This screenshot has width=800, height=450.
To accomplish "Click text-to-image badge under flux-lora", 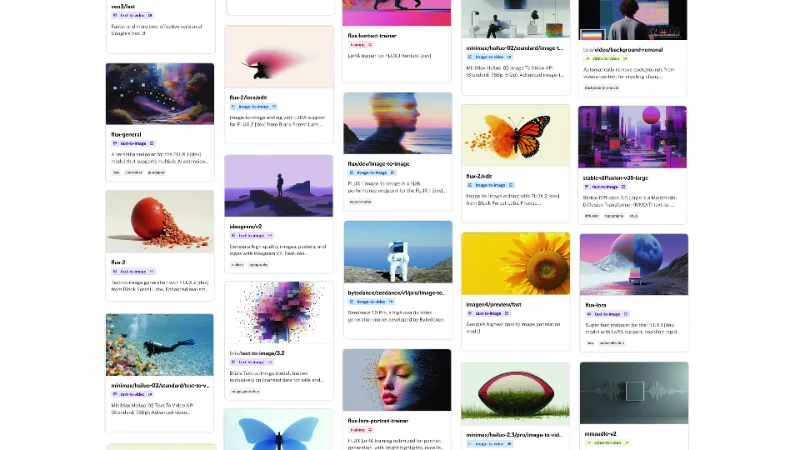I will coord(608,314).
